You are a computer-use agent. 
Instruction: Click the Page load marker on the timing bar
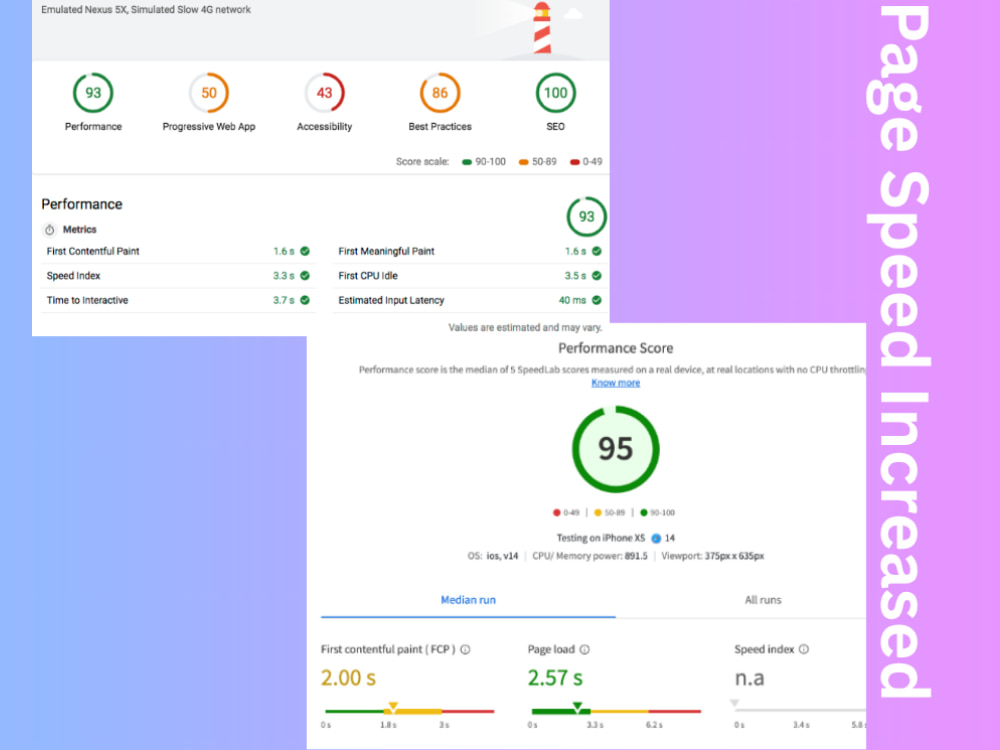(x=577, y=707)
